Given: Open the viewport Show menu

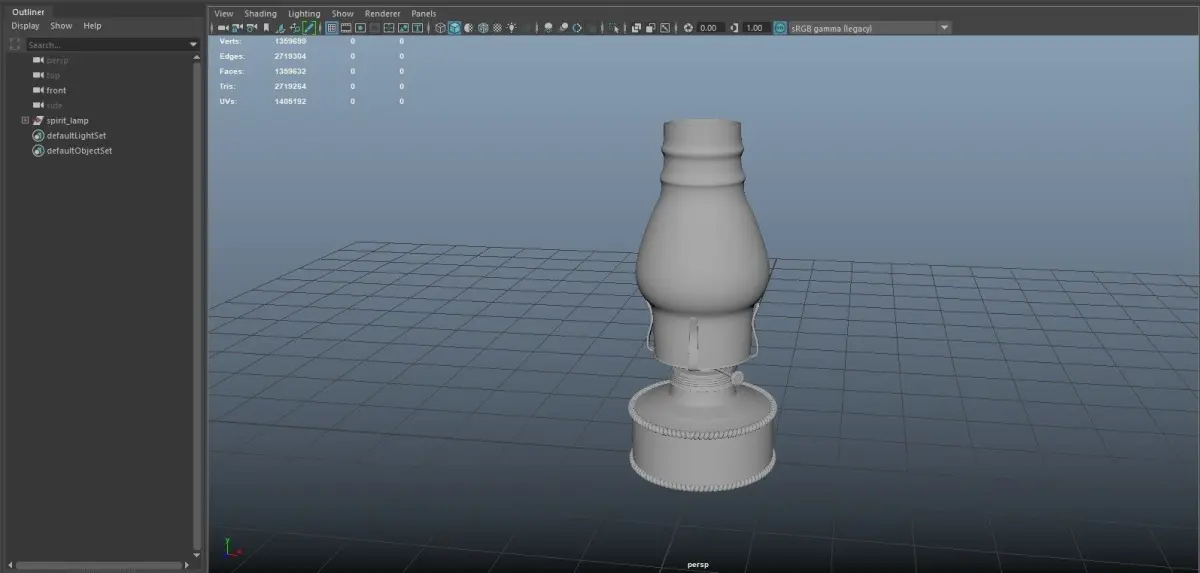Looking at the screenshot, I should click(x=342, y=14).
